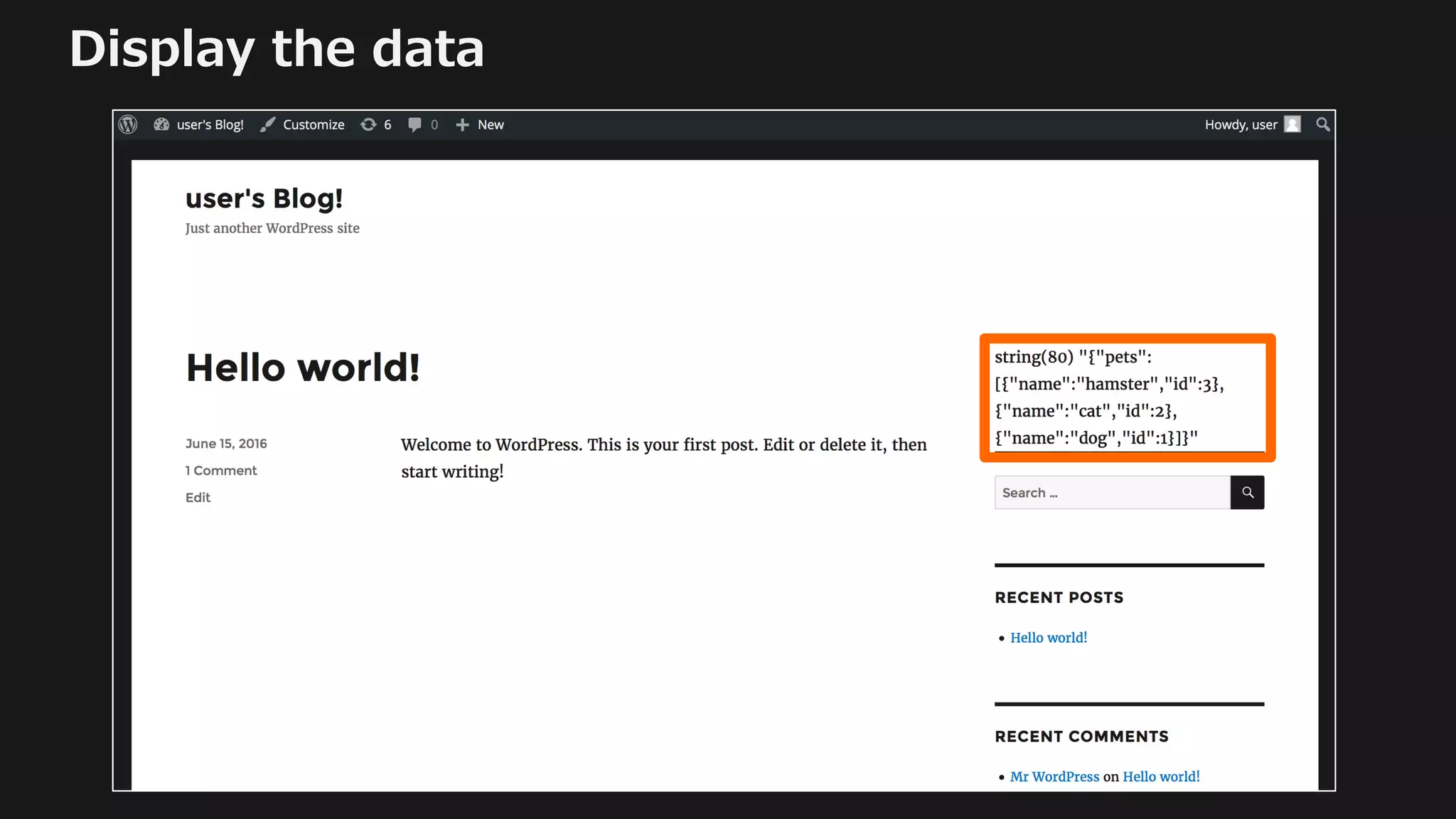
Task: Click the Customize paintbrush icon
Action: pos(267,124)
